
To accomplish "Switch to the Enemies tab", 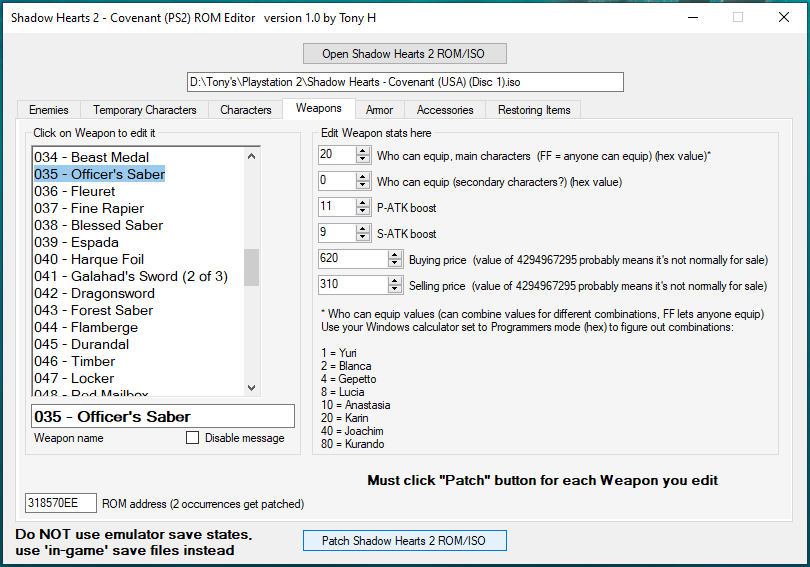I will point(49,110).
